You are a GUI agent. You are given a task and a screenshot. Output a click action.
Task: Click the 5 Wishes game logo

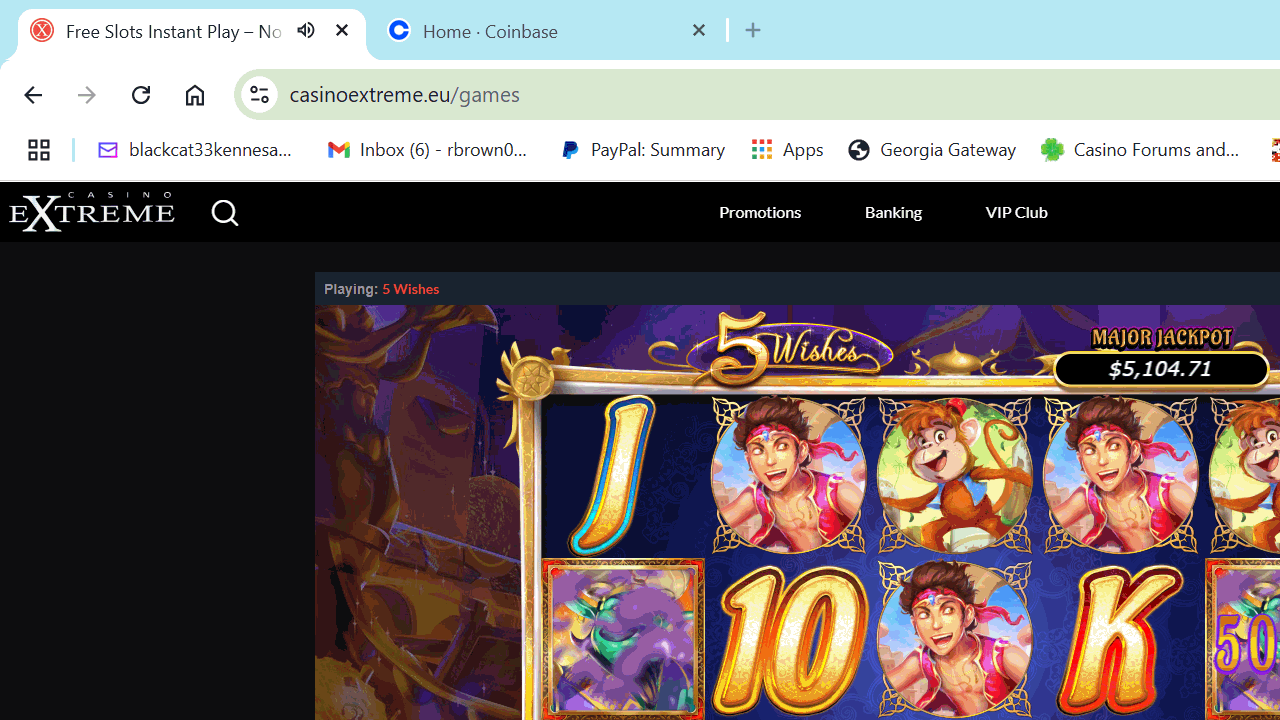click(791, 349)
